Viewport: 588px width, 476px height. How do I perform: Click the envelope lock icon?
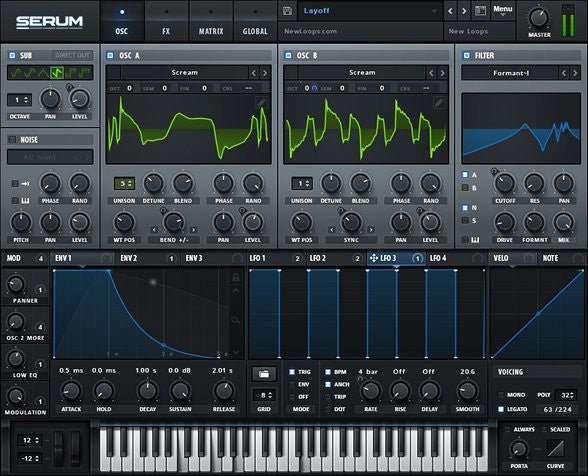click(x=236, y=278)
